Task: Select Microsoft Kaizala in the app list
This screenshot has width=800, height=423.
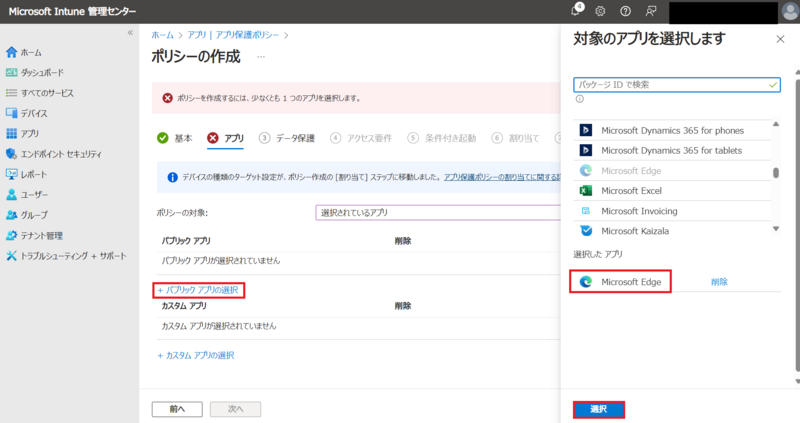Action: [672, 231]
